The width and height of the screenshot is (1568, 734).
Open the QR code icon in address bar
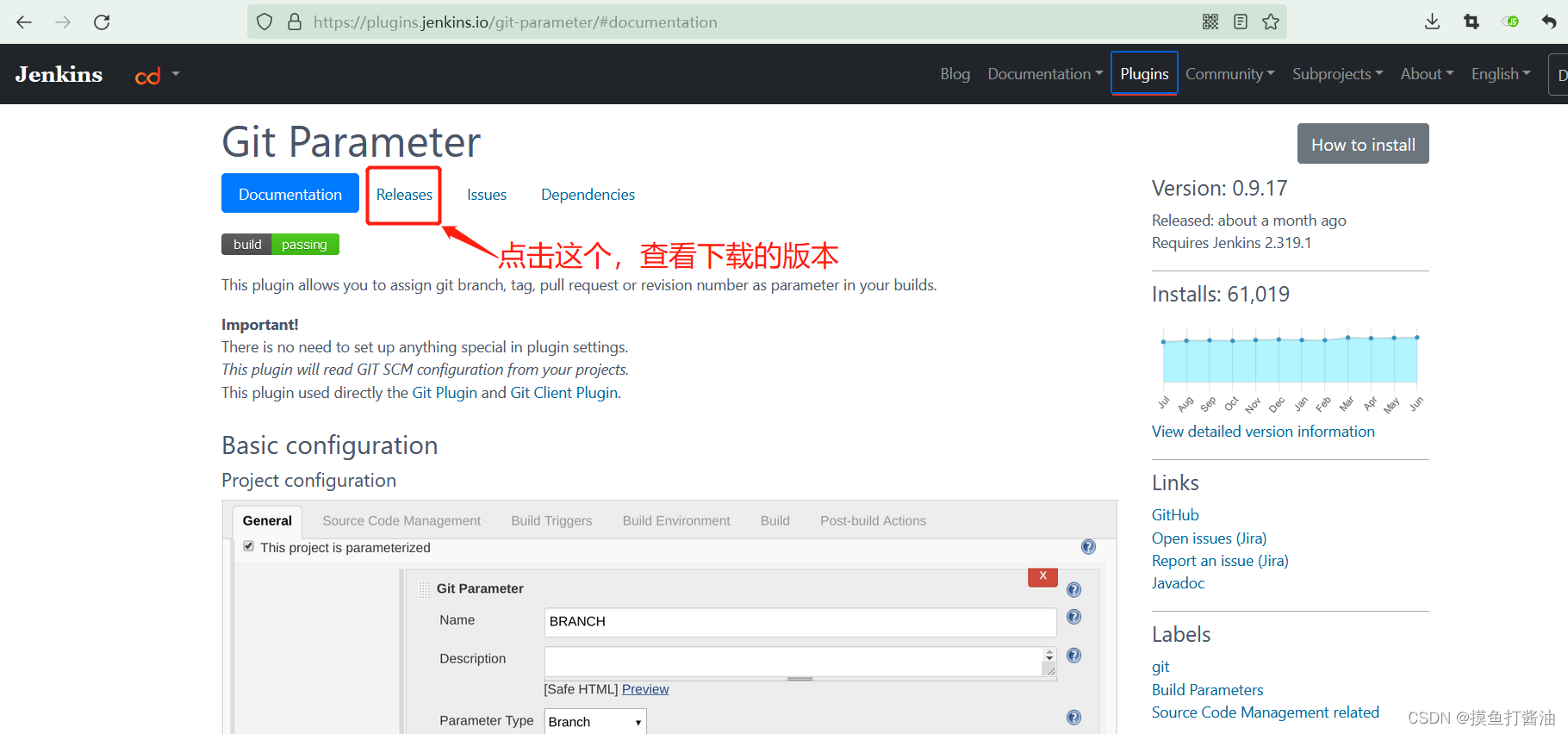click(x=1210, y=22)
